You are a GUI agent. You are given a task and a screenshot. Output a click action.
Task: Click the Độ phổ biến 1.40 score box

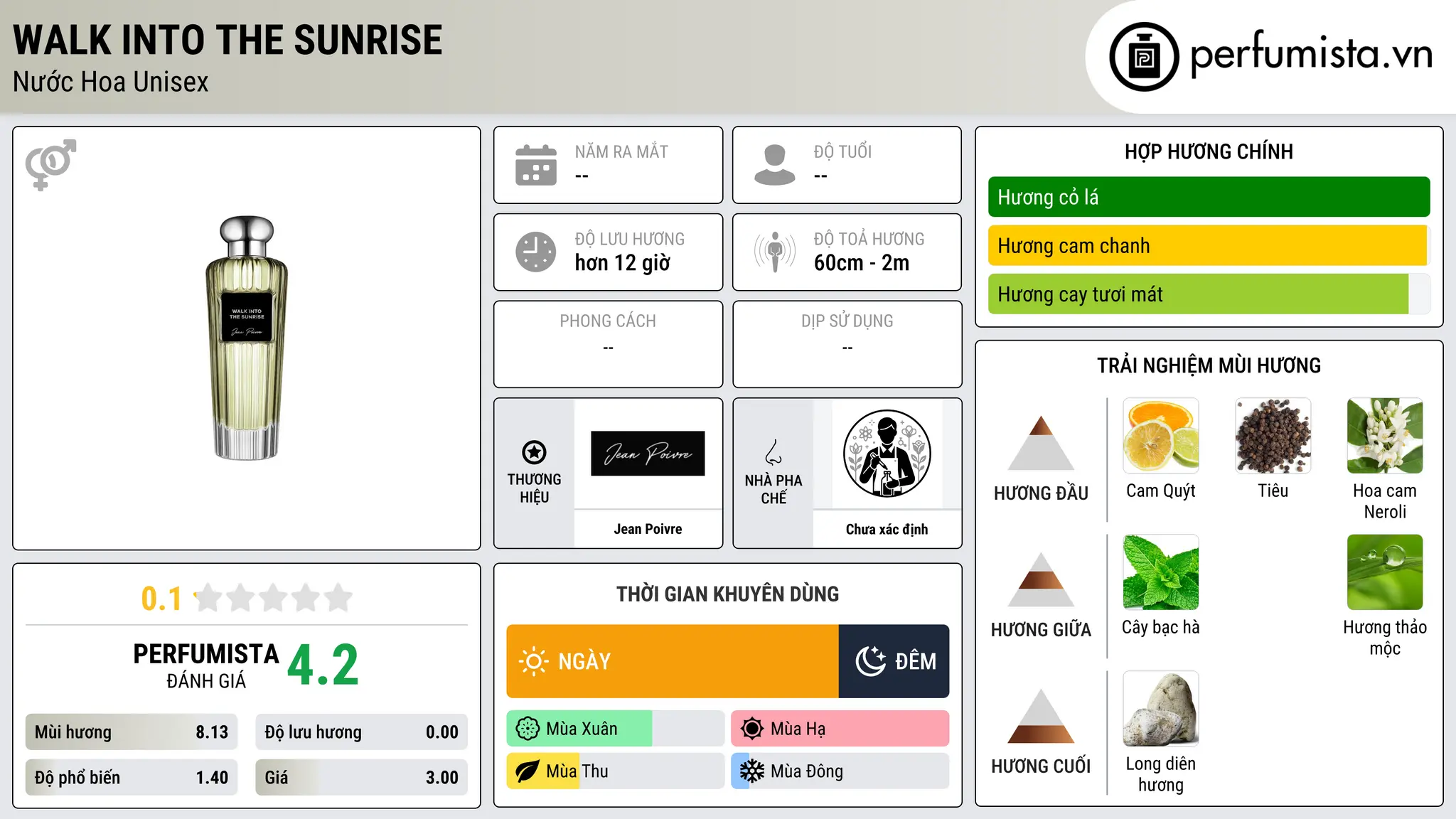coord(132,778)
